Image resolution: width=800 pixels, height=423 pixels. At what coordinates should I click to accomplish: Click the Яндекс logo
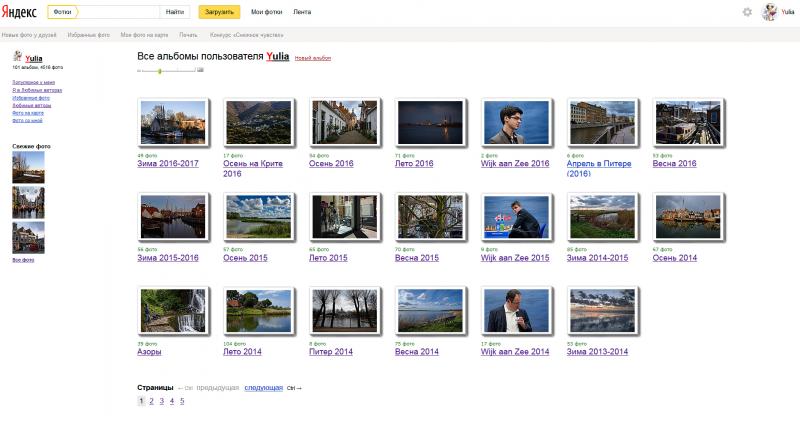click(x=19, y=12)
